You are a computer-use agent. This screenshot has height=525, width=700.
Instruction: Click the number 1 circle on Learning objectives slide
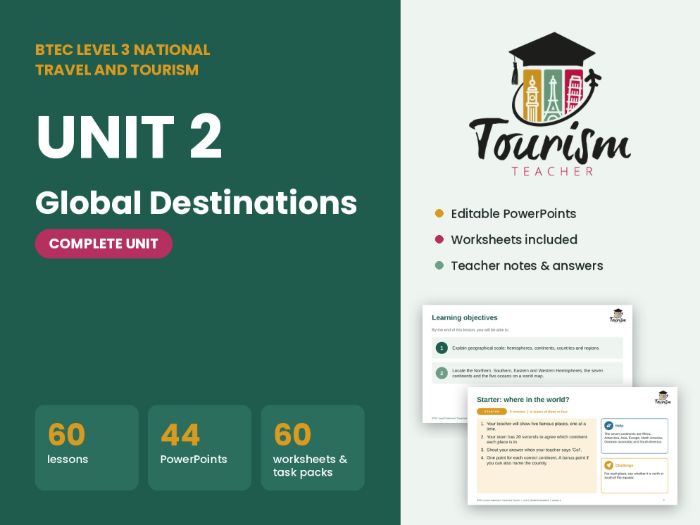click(442, 348)
